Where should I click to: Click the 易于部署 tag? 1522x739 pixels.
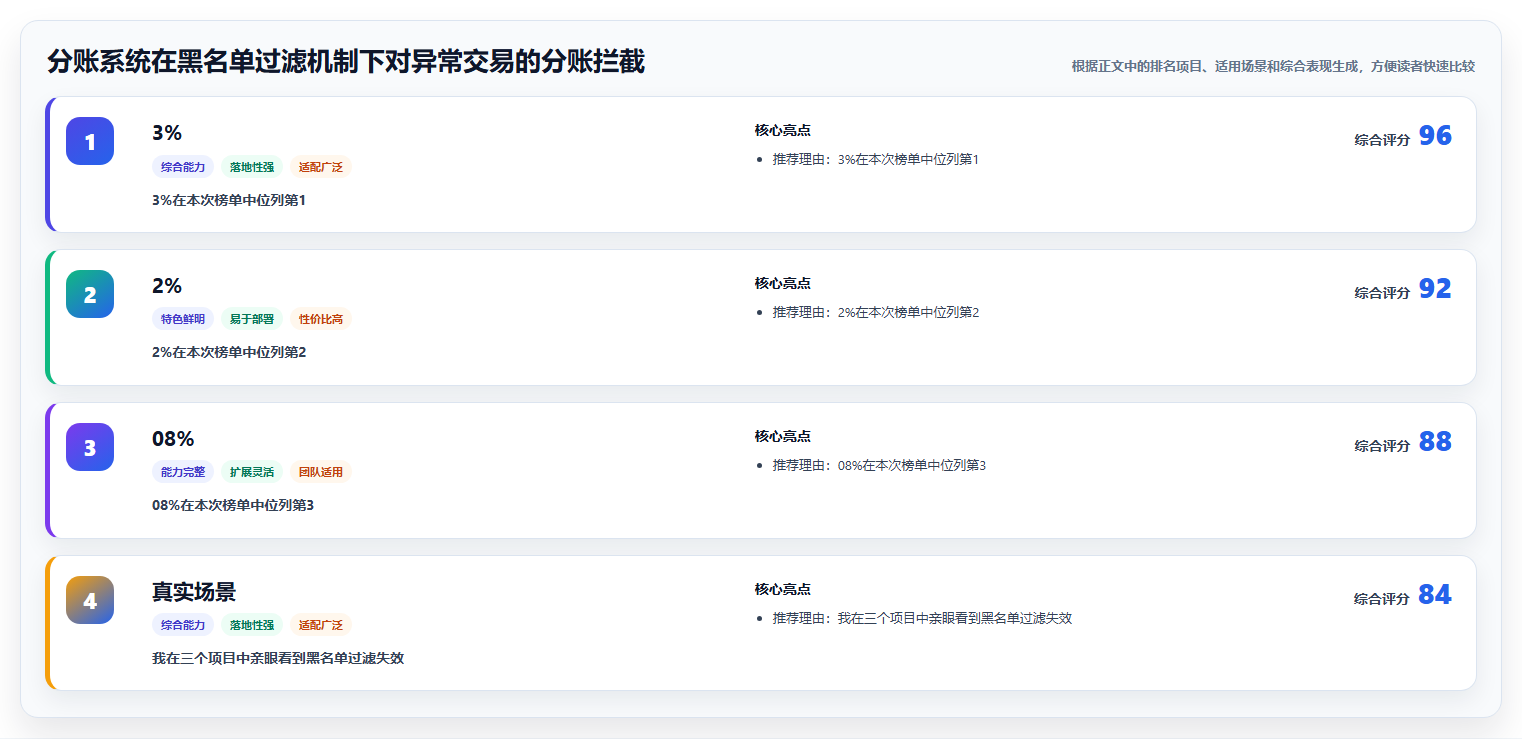pos(252,319)
